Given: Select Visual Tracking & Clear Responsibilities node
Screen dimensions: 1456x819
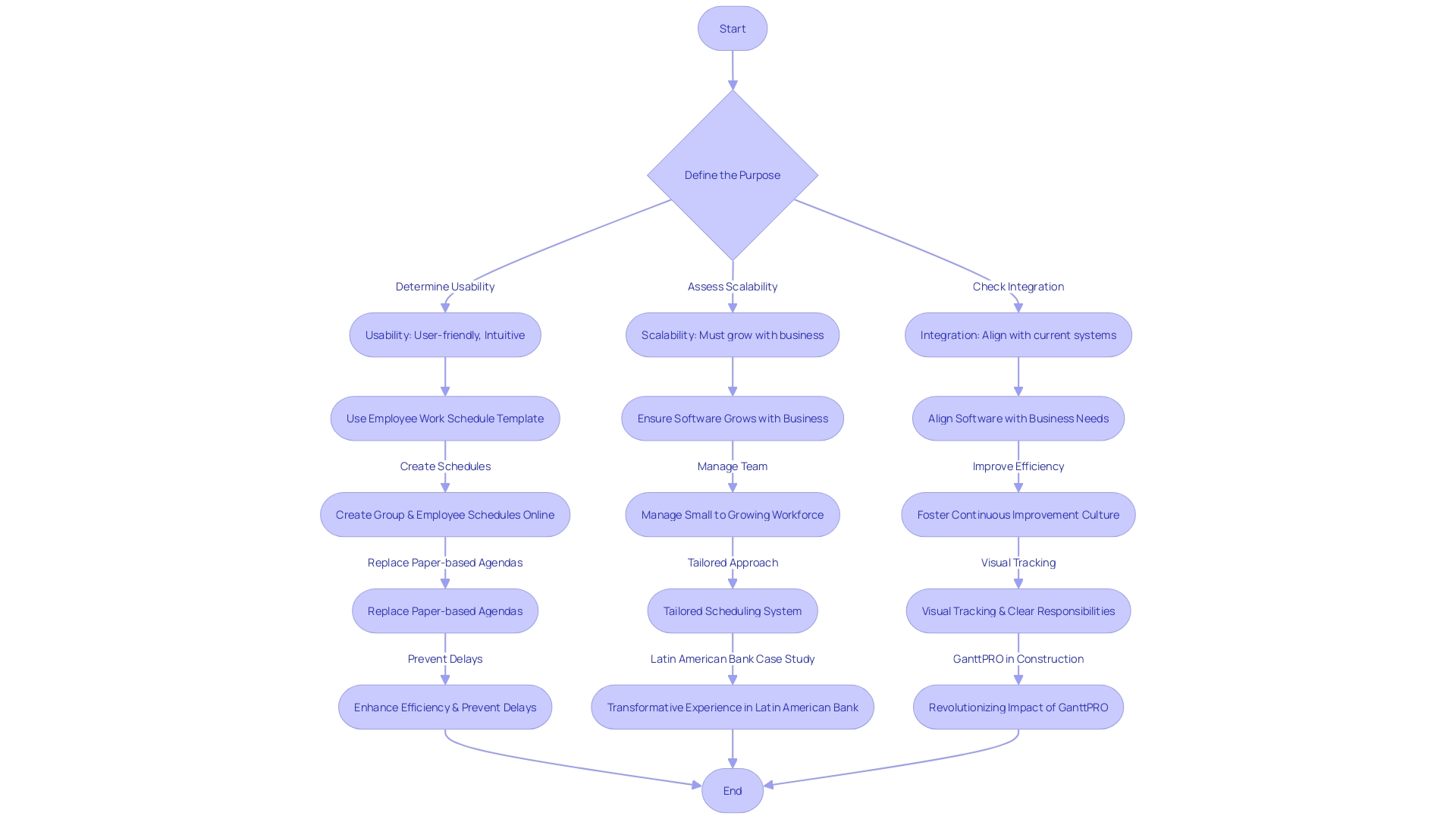Looking at the screenshot, I should [1018, 610].
